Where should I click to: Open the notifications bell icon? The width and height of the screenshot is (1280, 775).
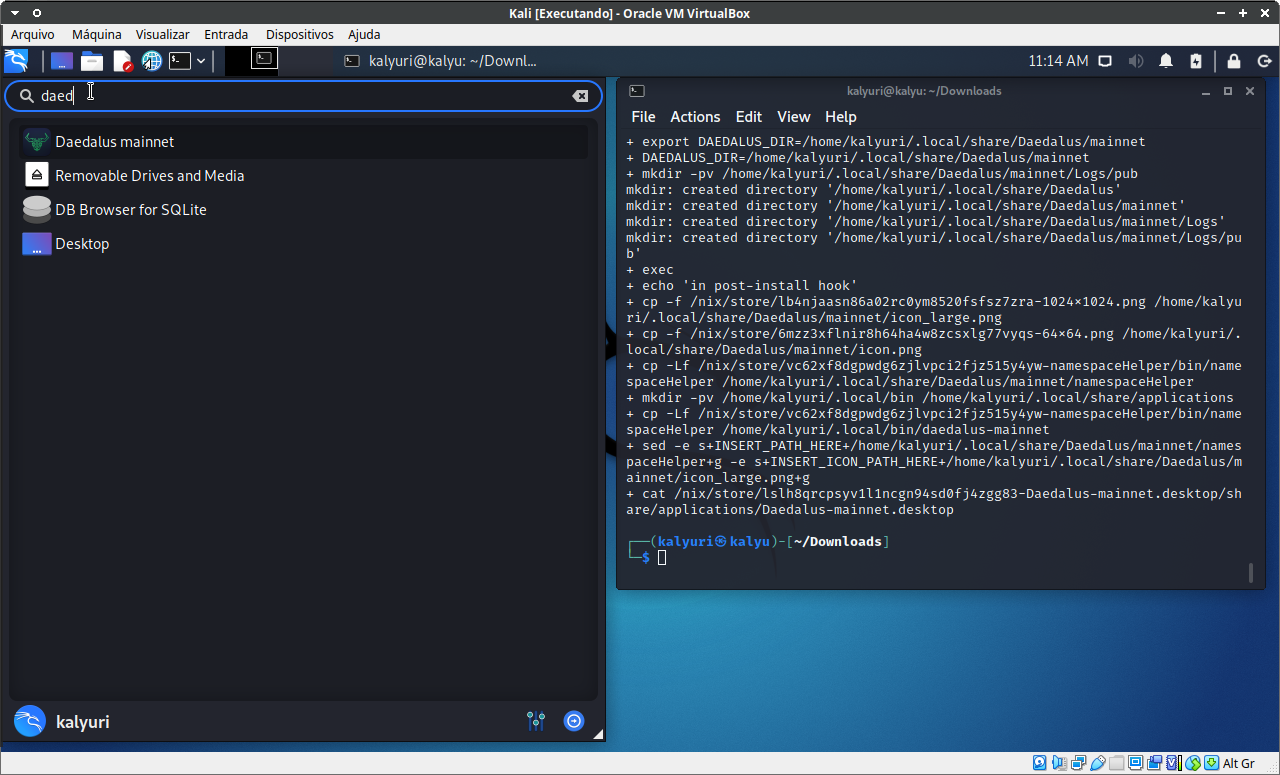point(1166,61)
